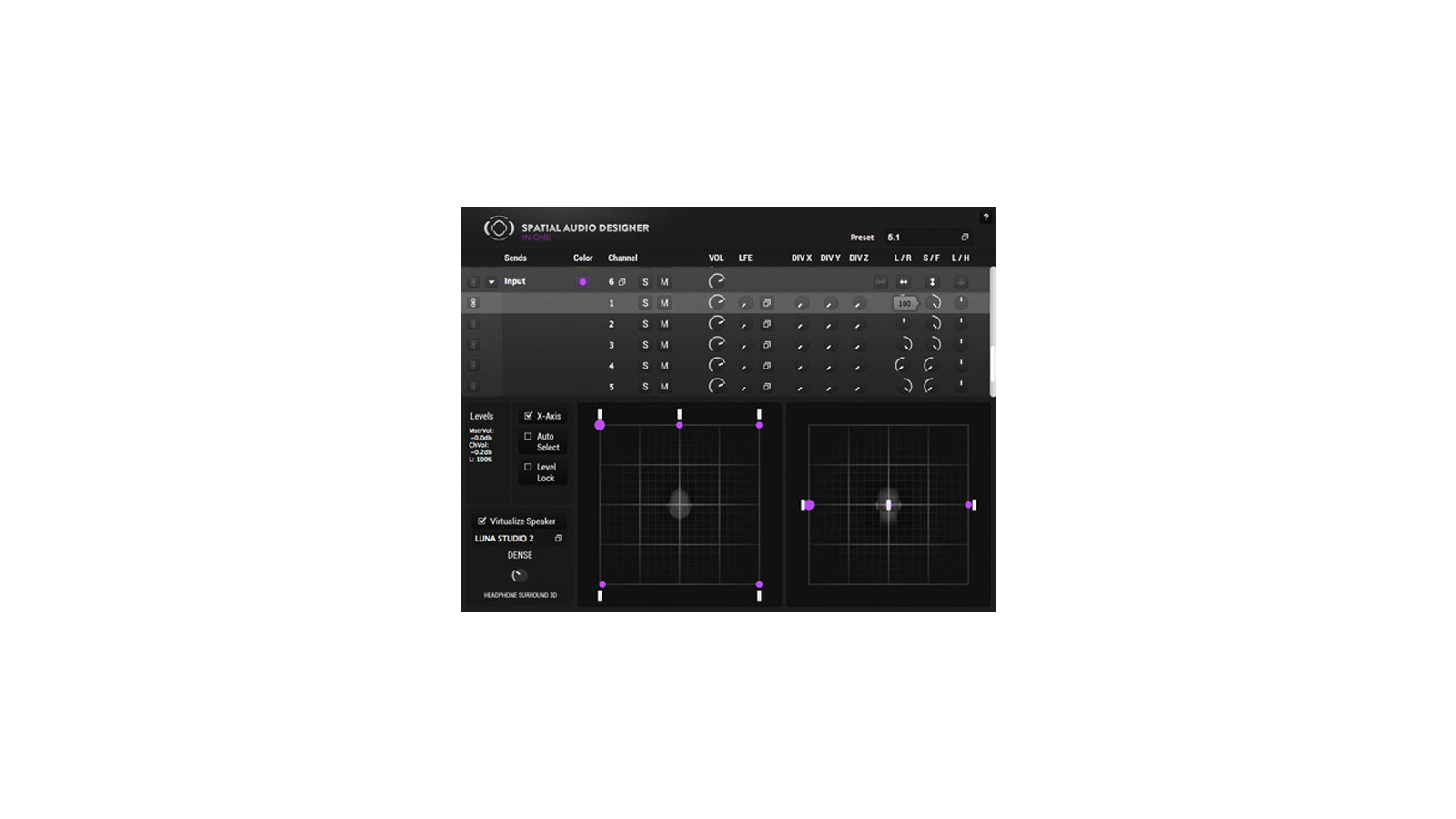This screenshot has height=819, width=1456.
Task: Click the Input row handle icon
Action: (x=473, y=282)
